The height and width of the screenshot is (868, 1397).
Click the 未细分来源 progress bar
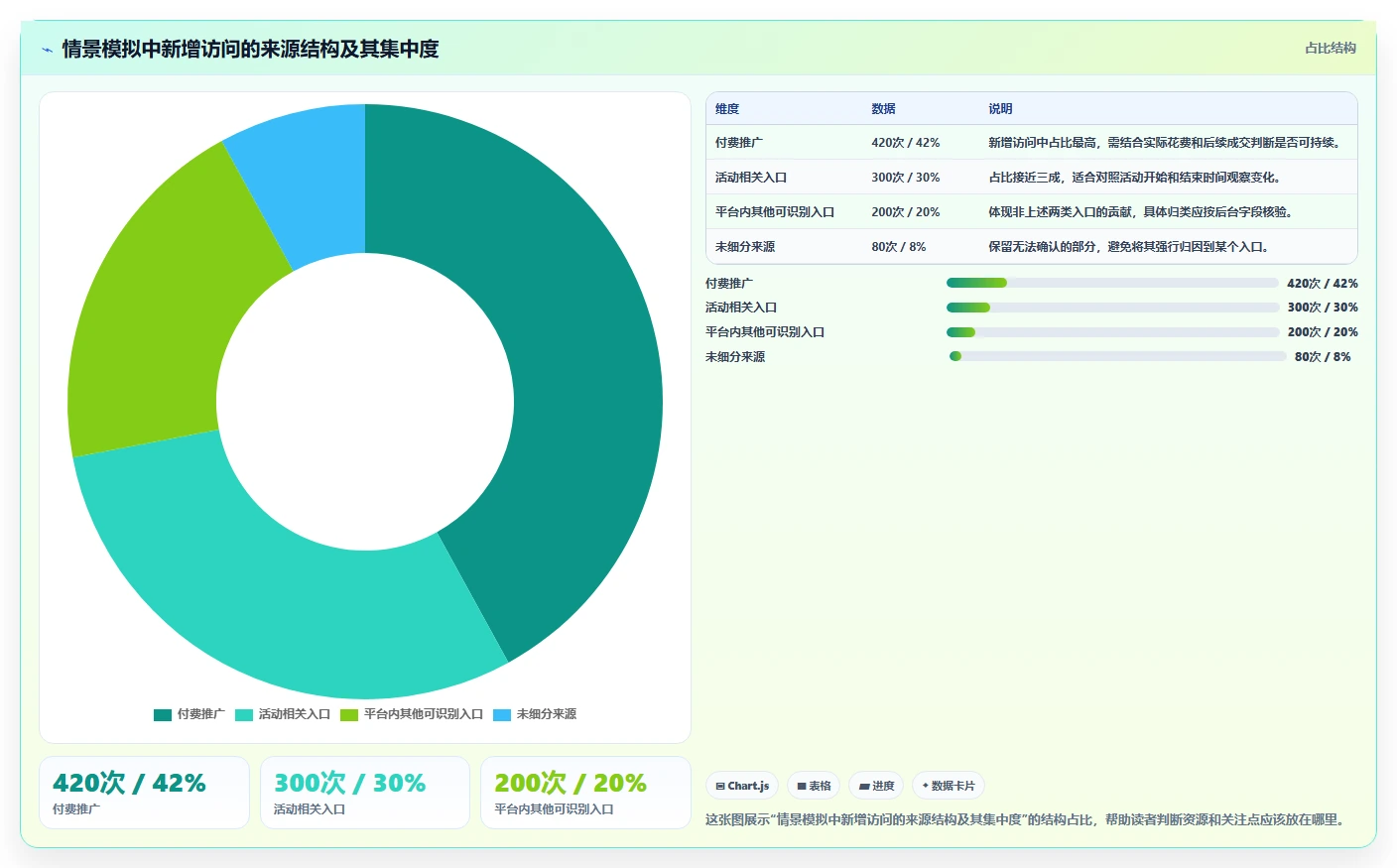coord(1117,356)
